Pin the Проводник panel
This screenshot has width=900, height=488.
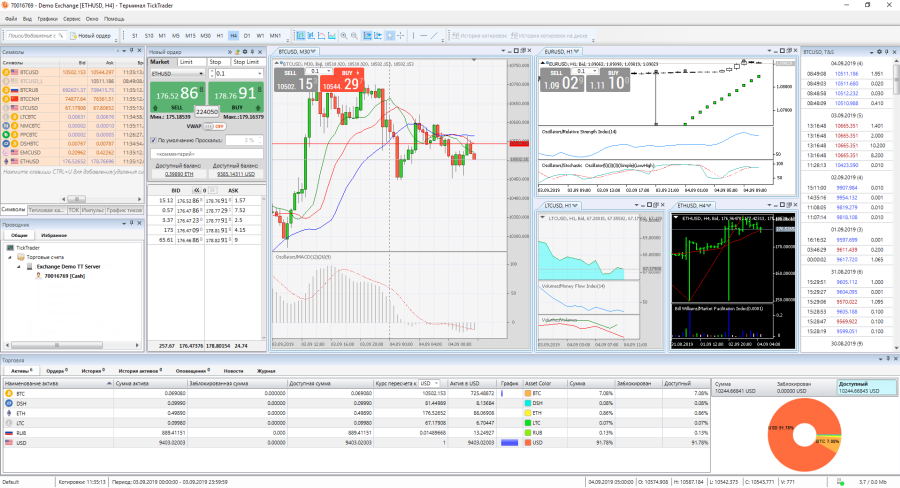(x=131, y=223)
